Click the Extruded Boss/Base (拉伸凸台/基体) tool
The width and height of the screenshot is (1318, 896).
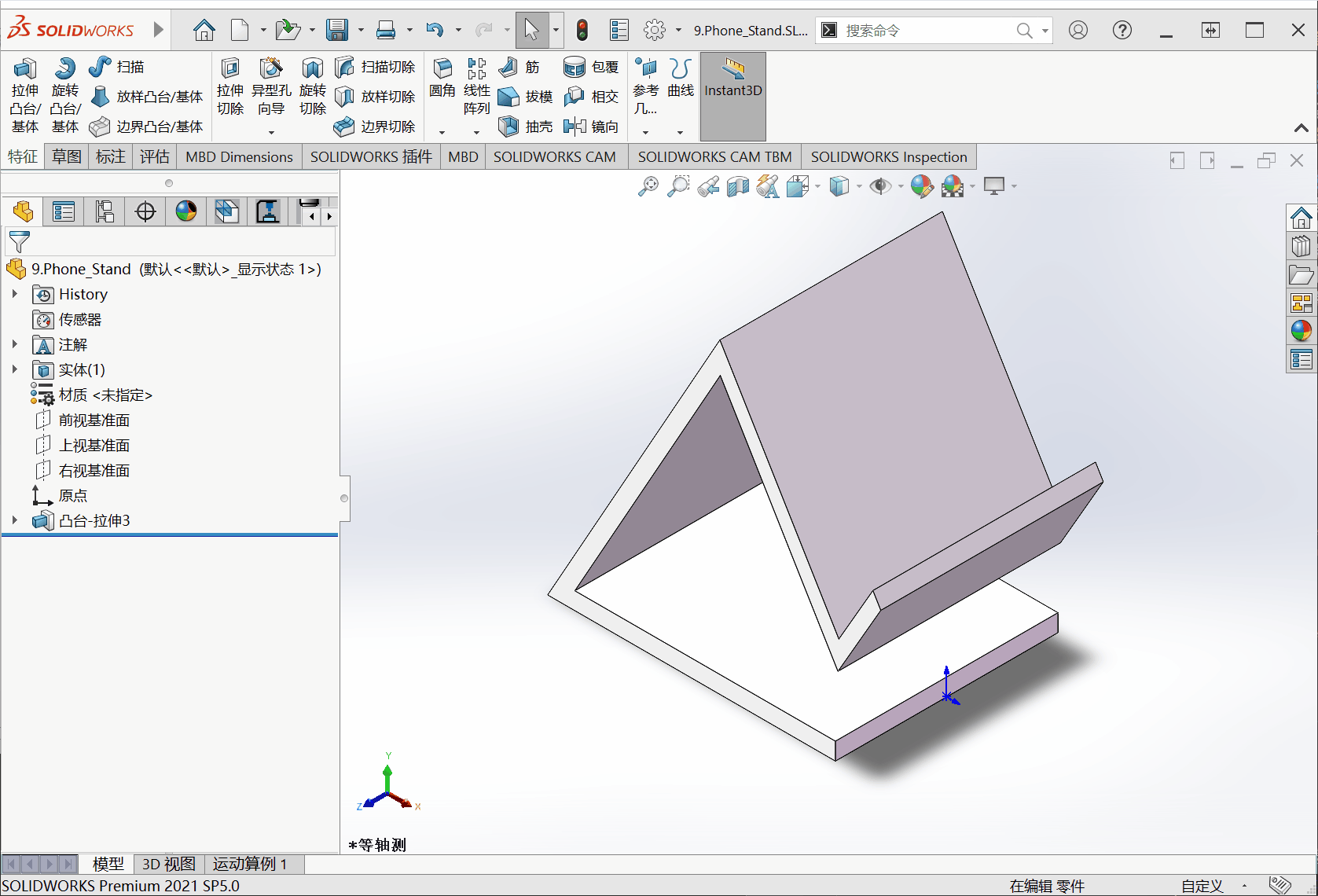point(25,95)
